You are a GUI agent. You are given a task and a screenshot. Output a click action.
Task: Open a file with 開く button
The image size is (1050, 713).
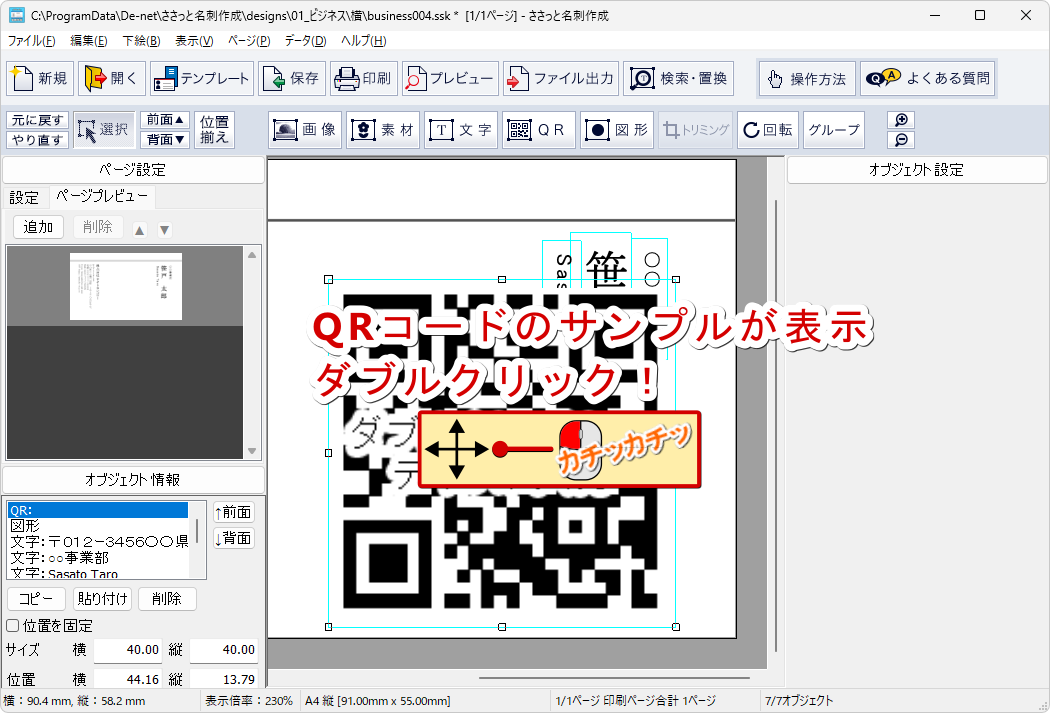(x=112, y=78)
